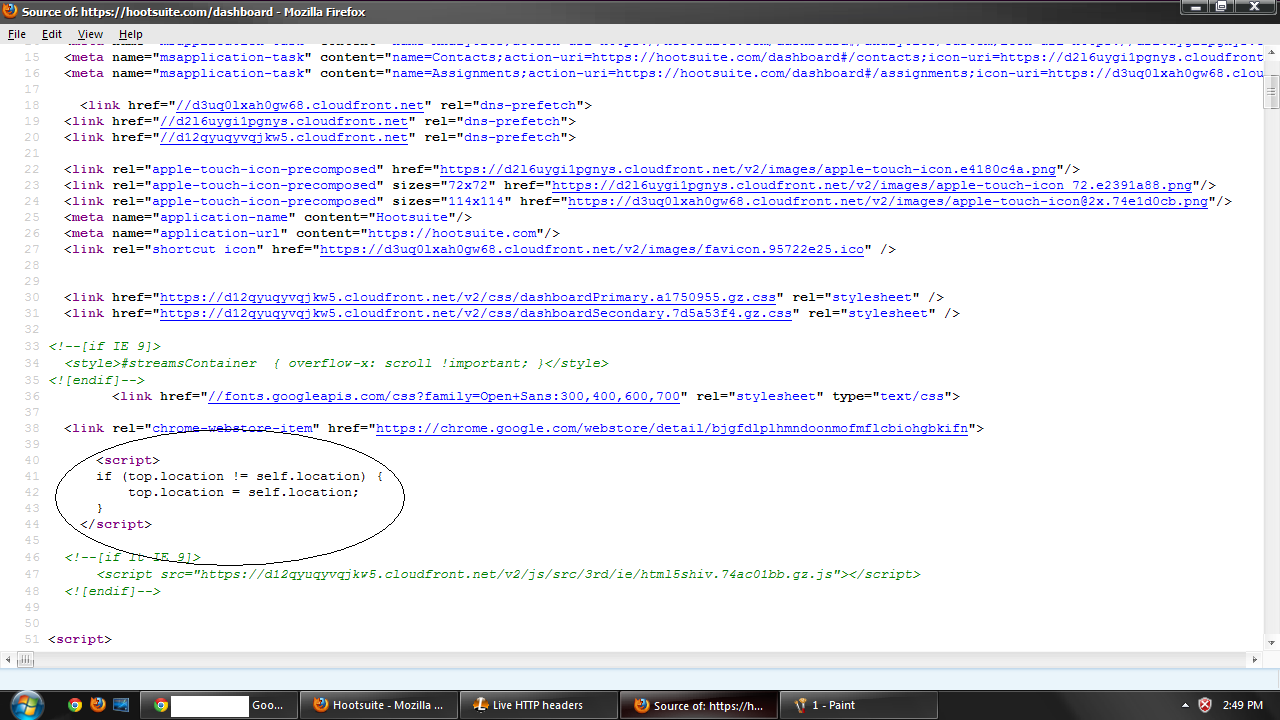Switch to the 1 - Paint window
Viewport: 1280px width, 720px height.
tap(858, 705)
